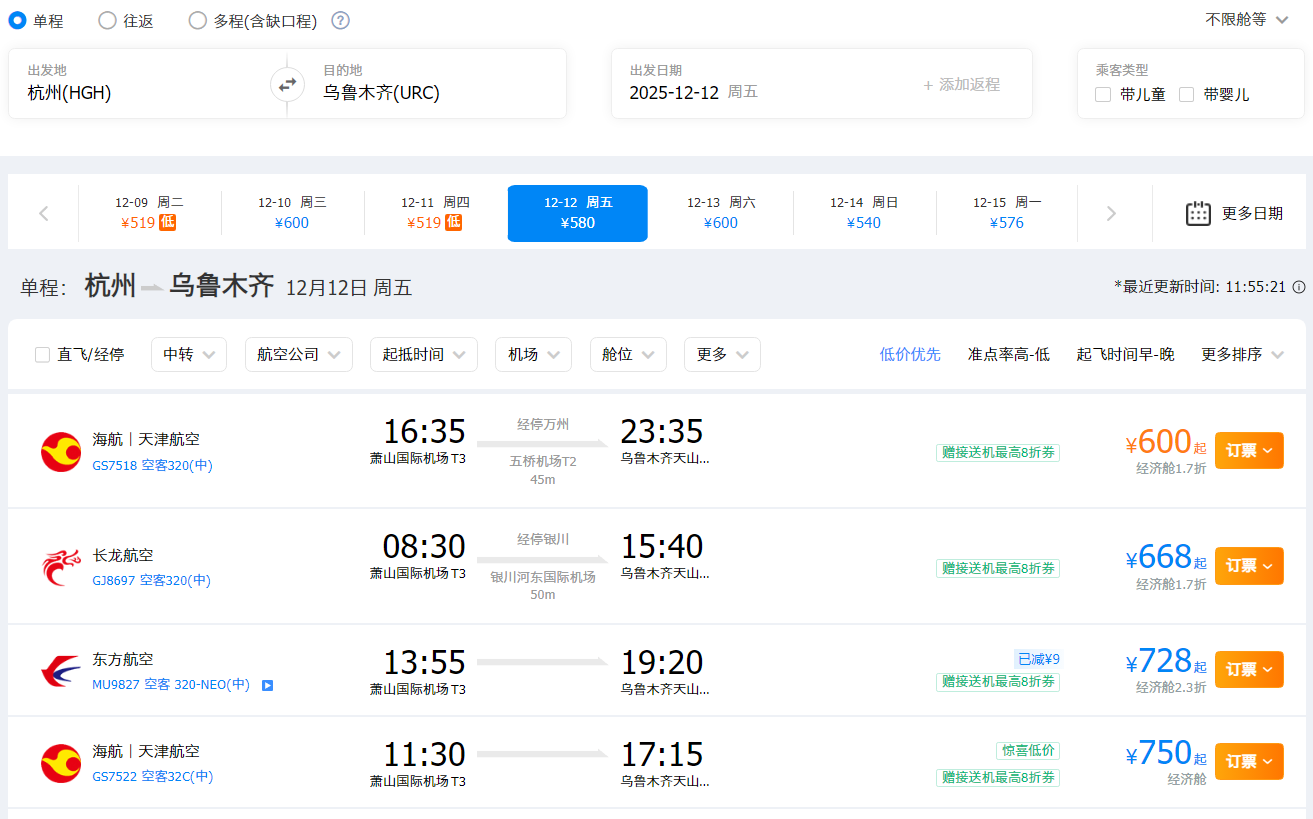Open the departure/arrival time (起抵时间) dropdown
The height and width of the screenshot is (819, 1313).
click(x=423, y=355)
